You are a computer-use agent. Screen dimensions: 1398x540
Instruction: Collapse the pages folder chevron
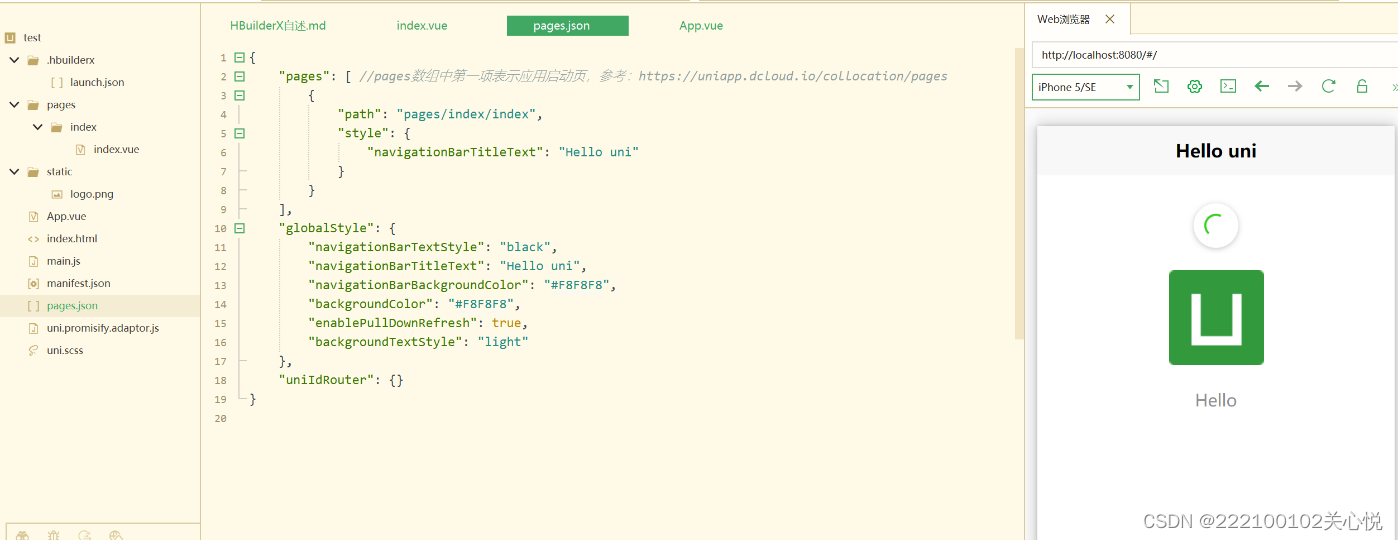pyautogui.click(x=14, y=105)
